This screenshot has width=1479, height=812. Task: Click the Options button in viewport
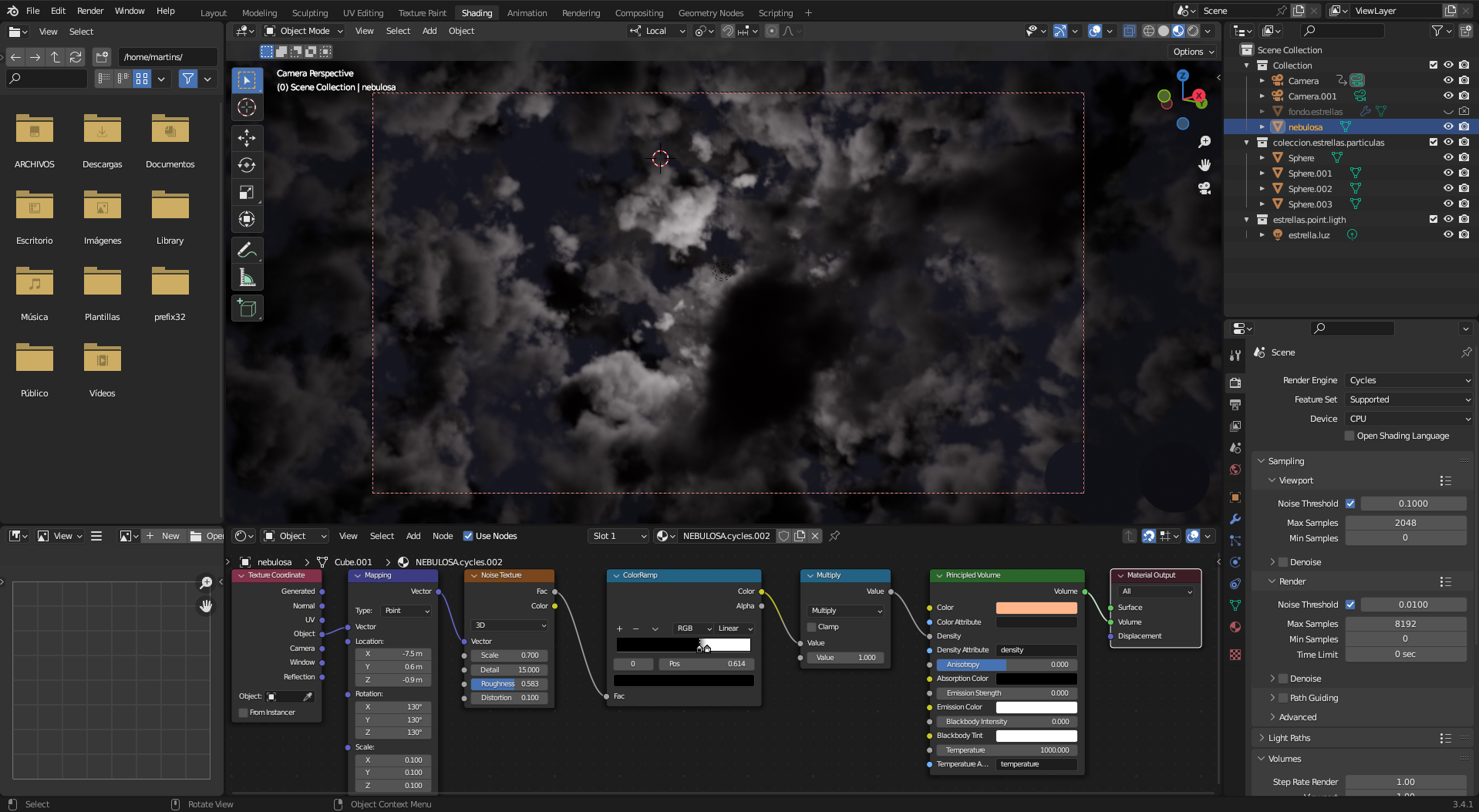1193,52
